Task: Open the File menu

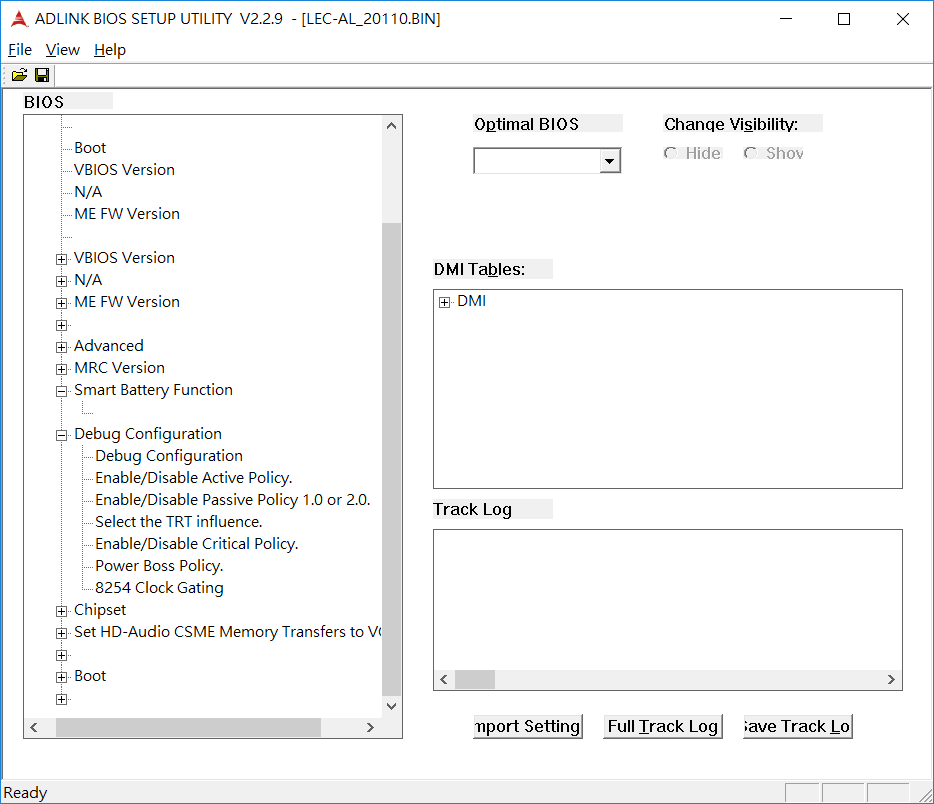Action: (x=20, y=50)
